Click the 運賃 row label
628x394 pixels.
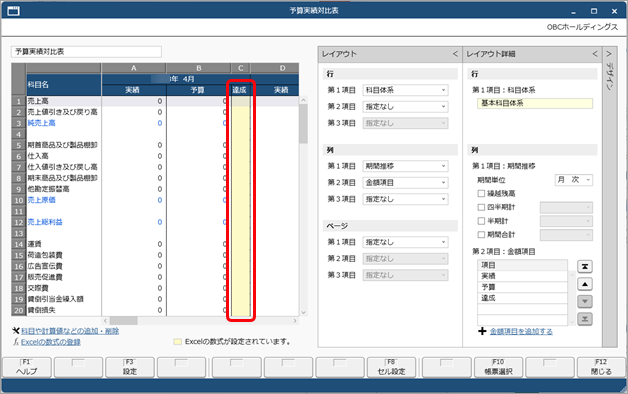tap(34, 244)
